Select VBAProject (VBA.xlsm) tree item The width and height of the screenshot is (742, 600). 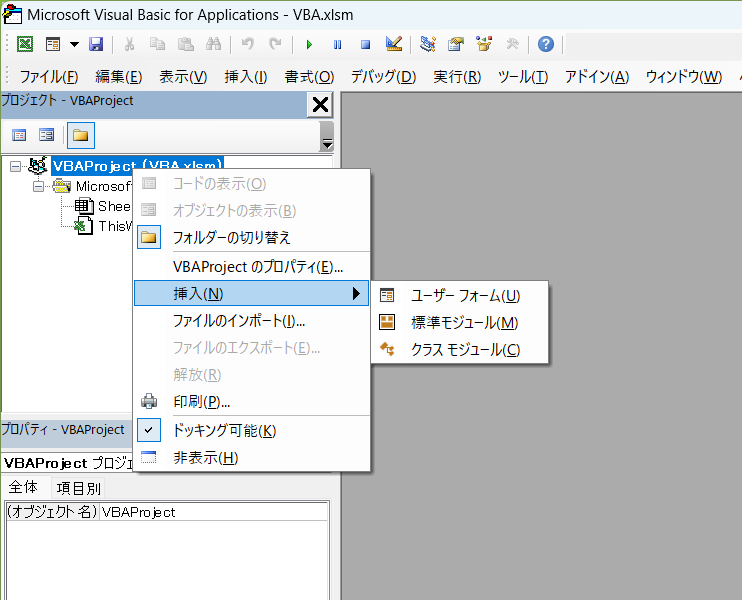pos(137,166)
